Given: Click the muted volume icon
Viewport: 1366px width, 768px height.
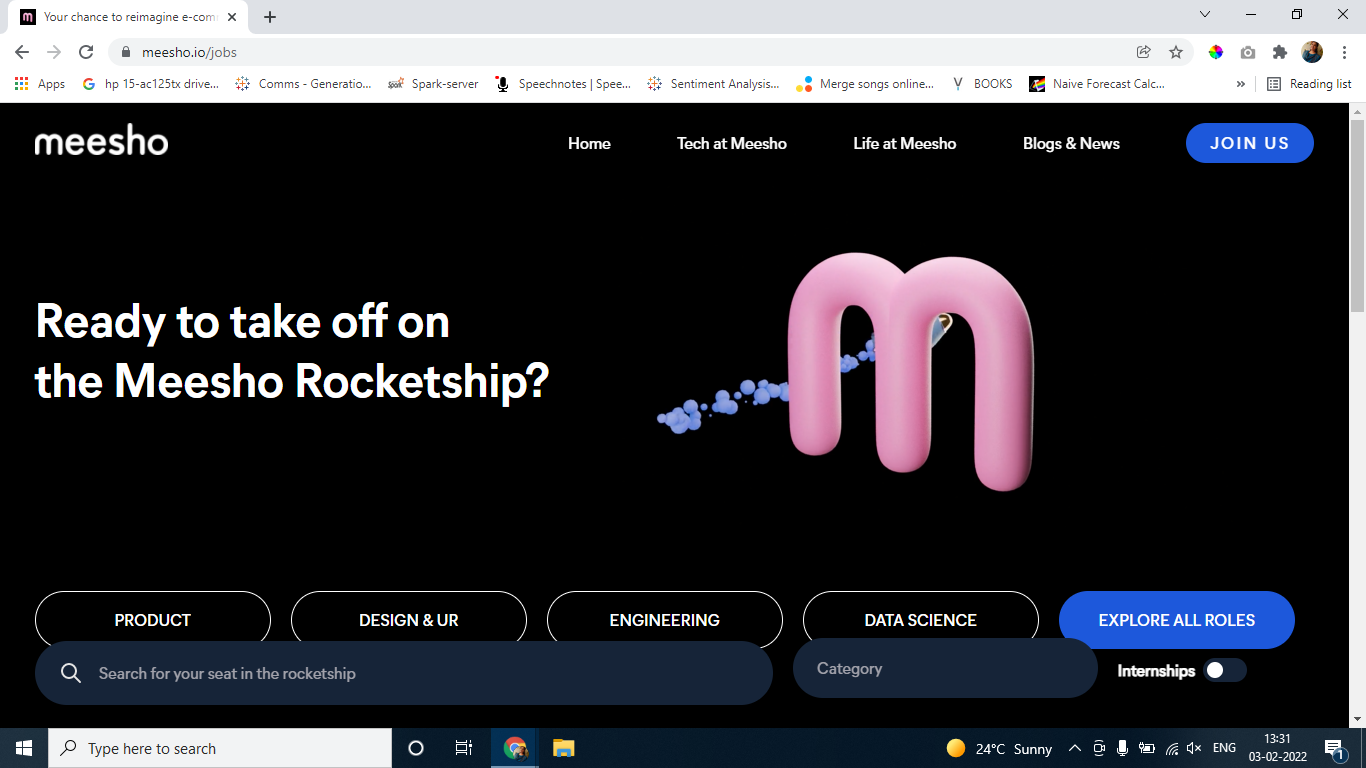Looking at the screenshot, I should (1194, 748).
